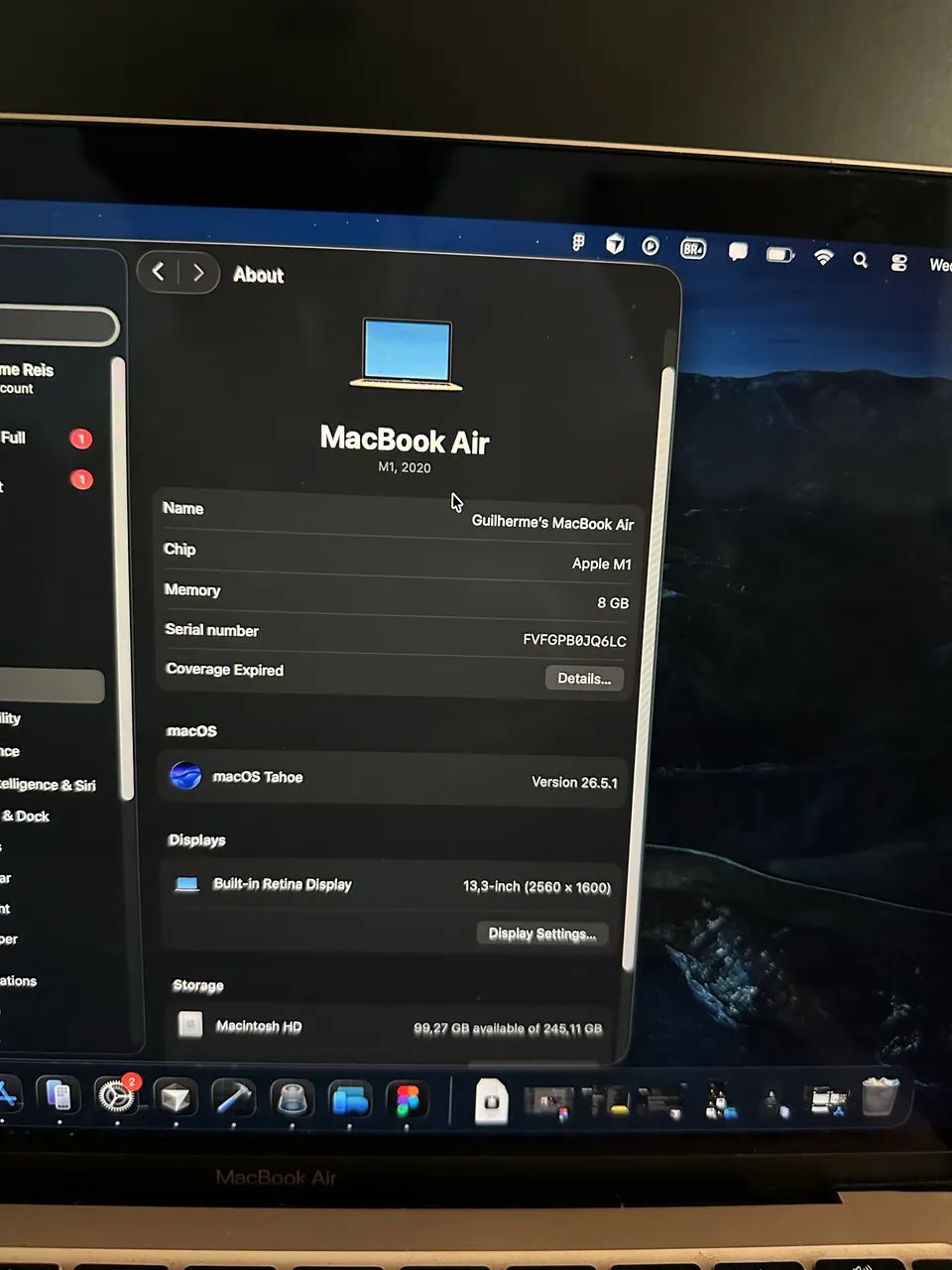Click the search field in sidebar
Image resolution: width=952 pixels, height=1270 pixels.
pos(58,326)
